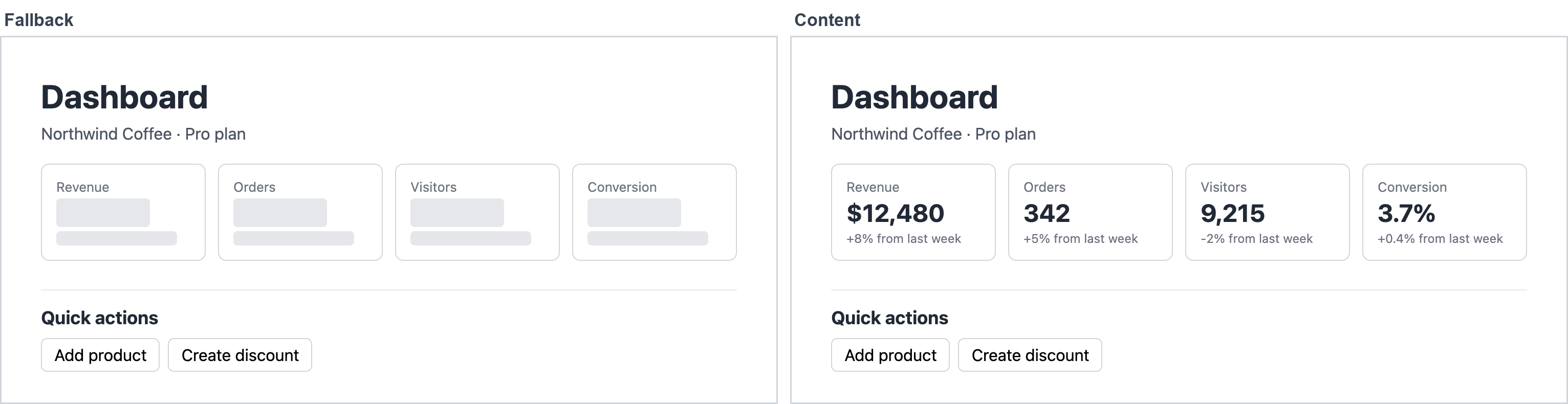Open the Conversion card showing 3.7%
This screenshot has width=1568, height=404.
(x=1445, y=212)
